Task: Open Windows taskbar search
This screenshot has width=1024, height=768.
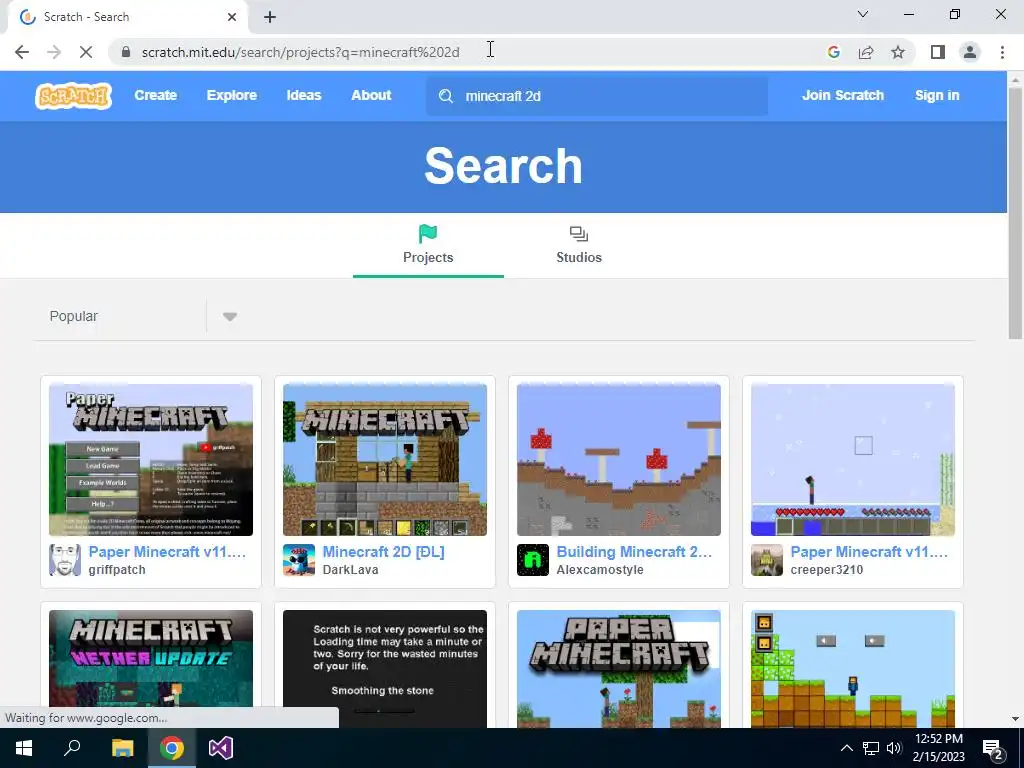Action: coord(72,748)
